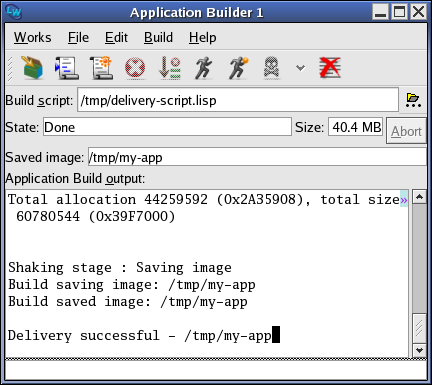Open the Help menu
The image size is (432, 385).
[x=203, y=37]
